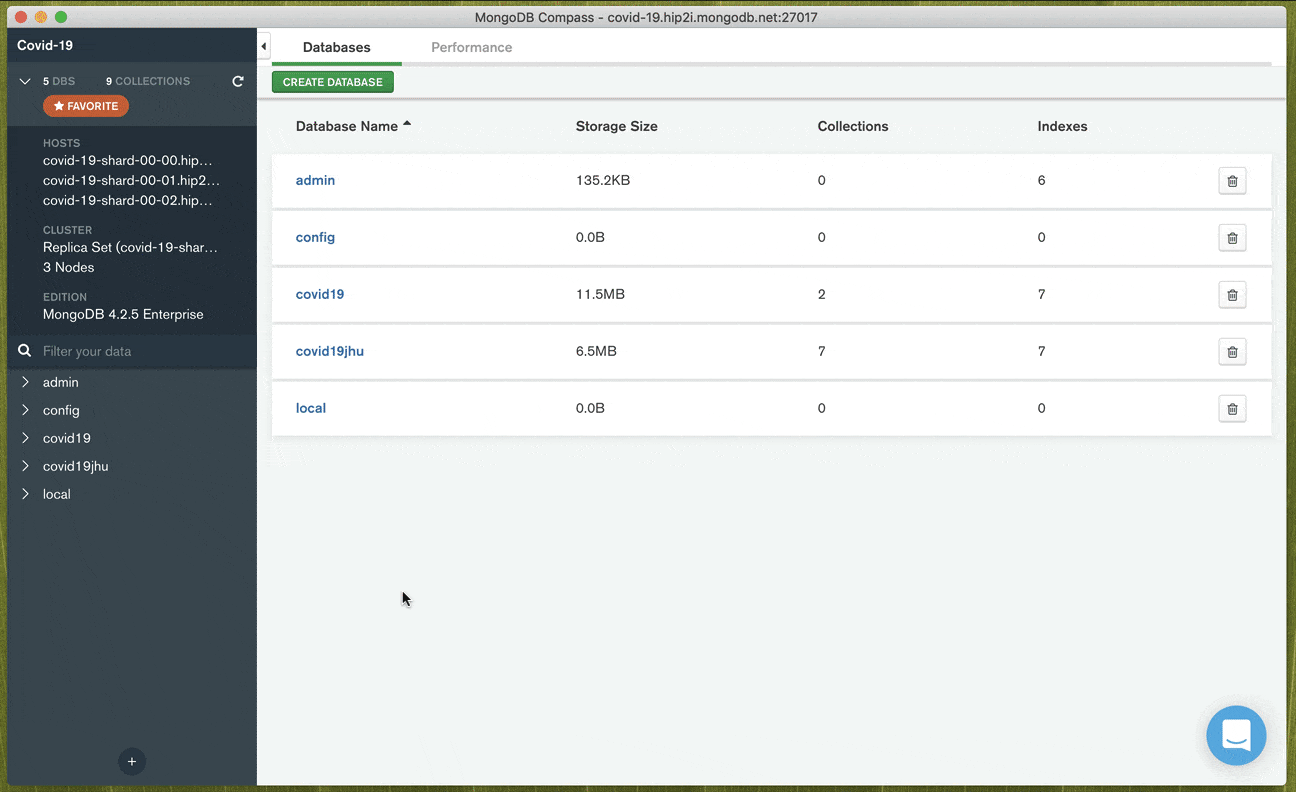Click the 135.2KB storage size cell

pos(603,181)
